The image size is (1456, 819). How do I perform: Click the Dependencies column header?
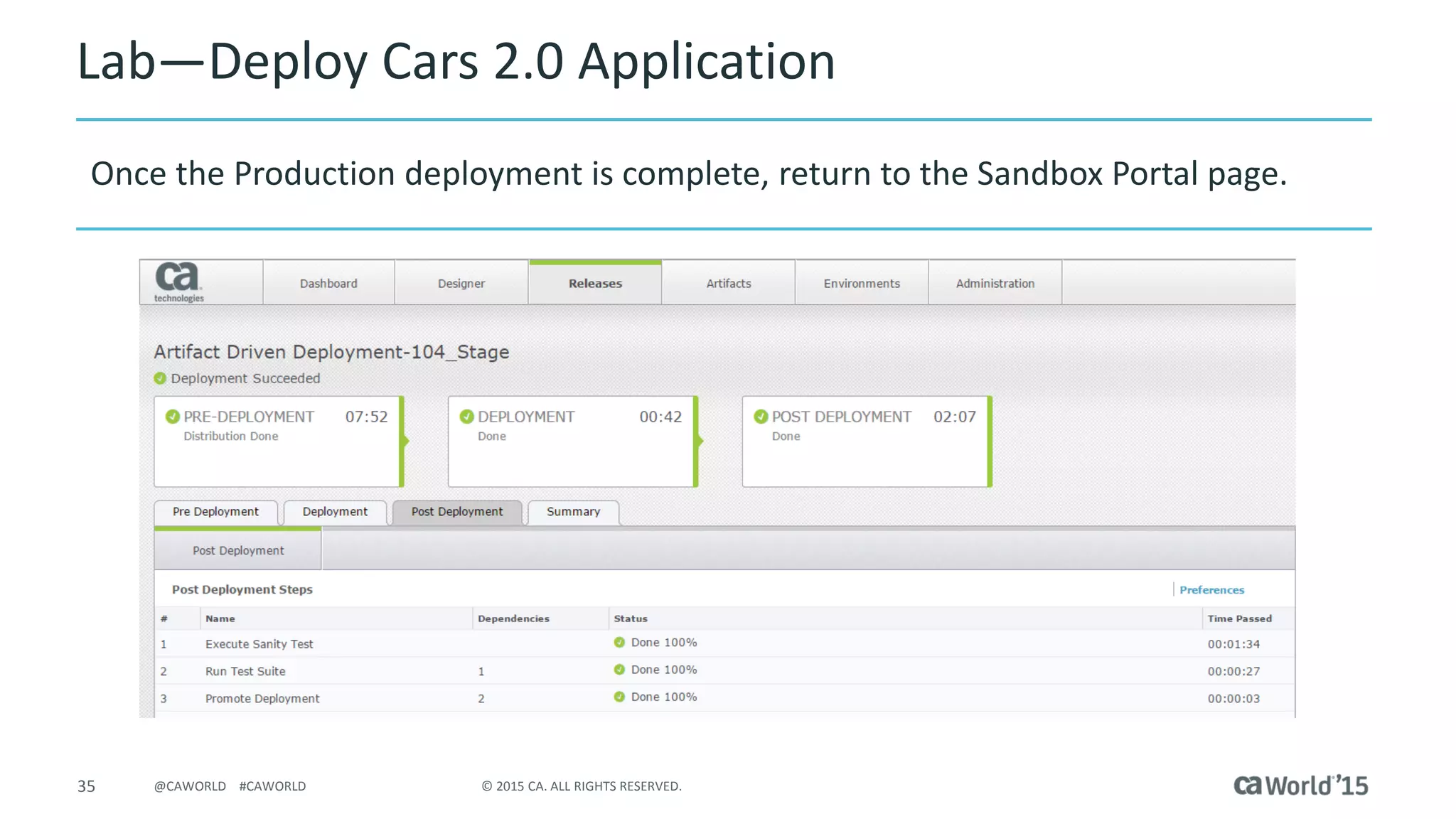540,619
